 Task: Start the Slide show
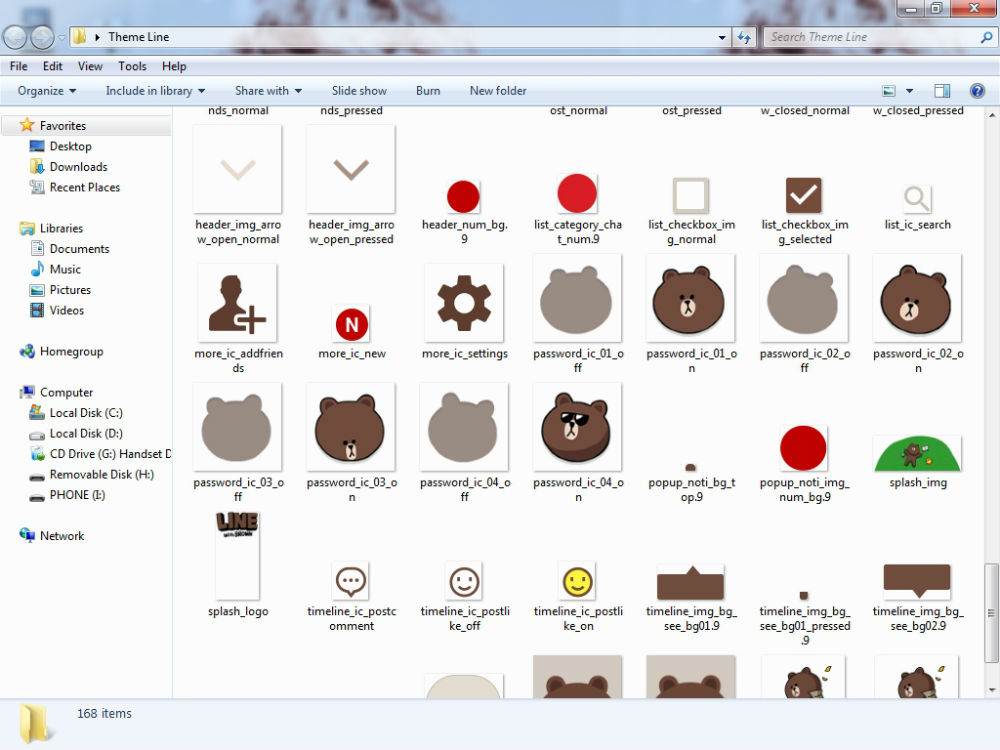click(359, 91)
